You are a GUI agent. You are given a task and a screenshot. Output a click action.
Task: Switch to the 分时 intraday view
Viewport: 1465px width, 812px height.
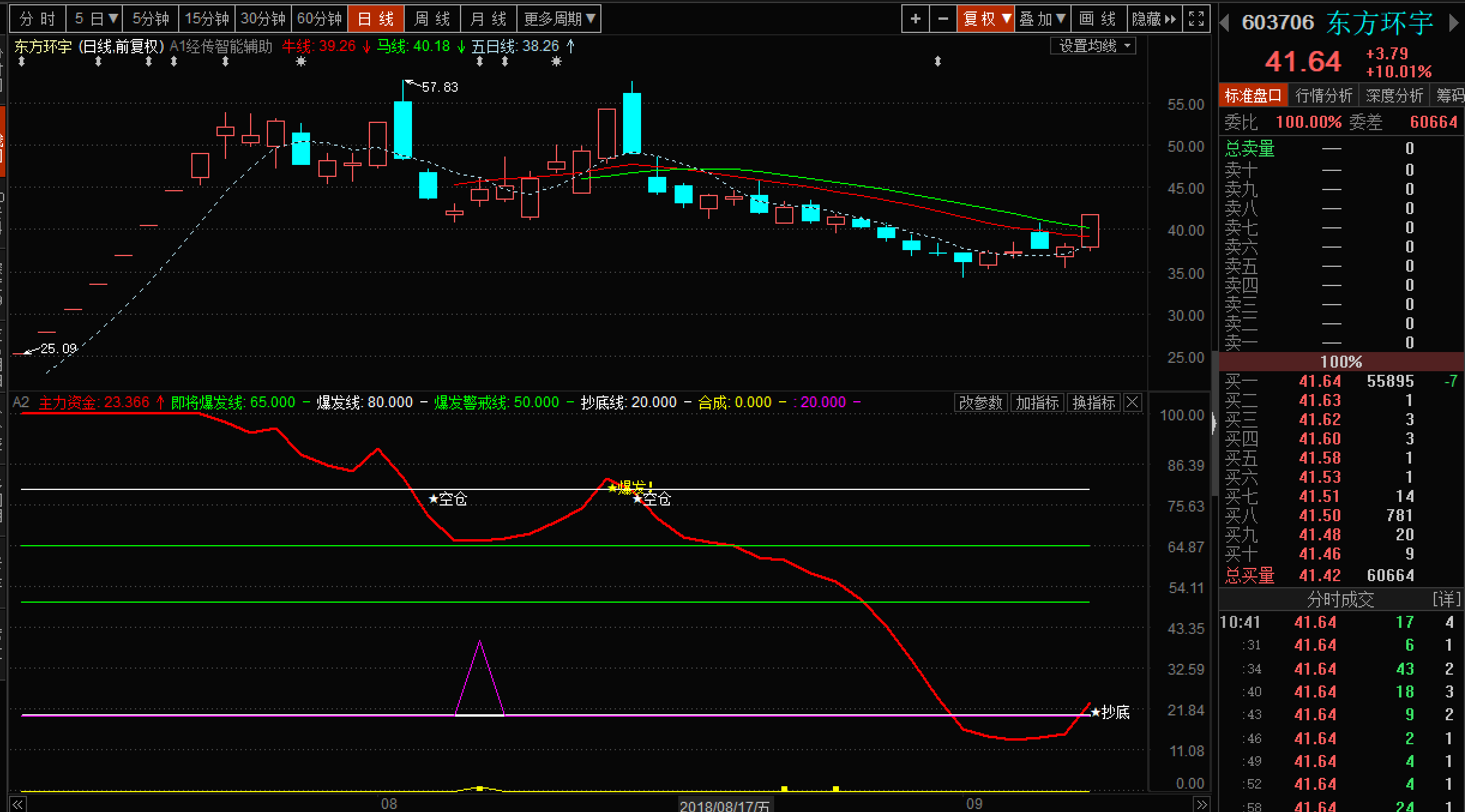(37, 19)
